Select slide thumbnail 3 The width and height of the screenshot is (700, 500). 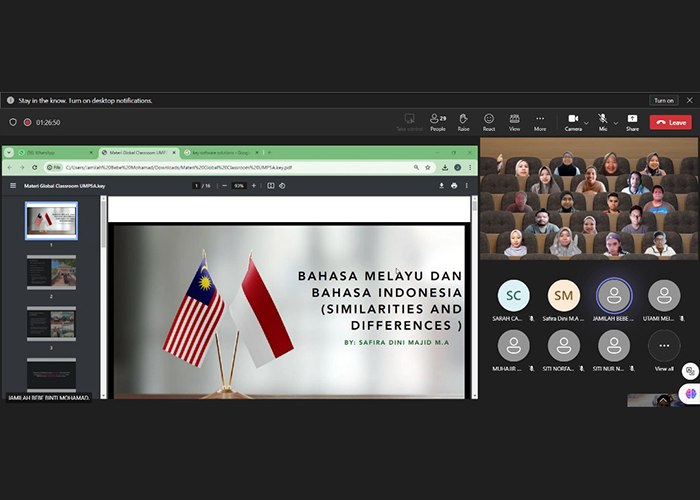coord(51,324)
